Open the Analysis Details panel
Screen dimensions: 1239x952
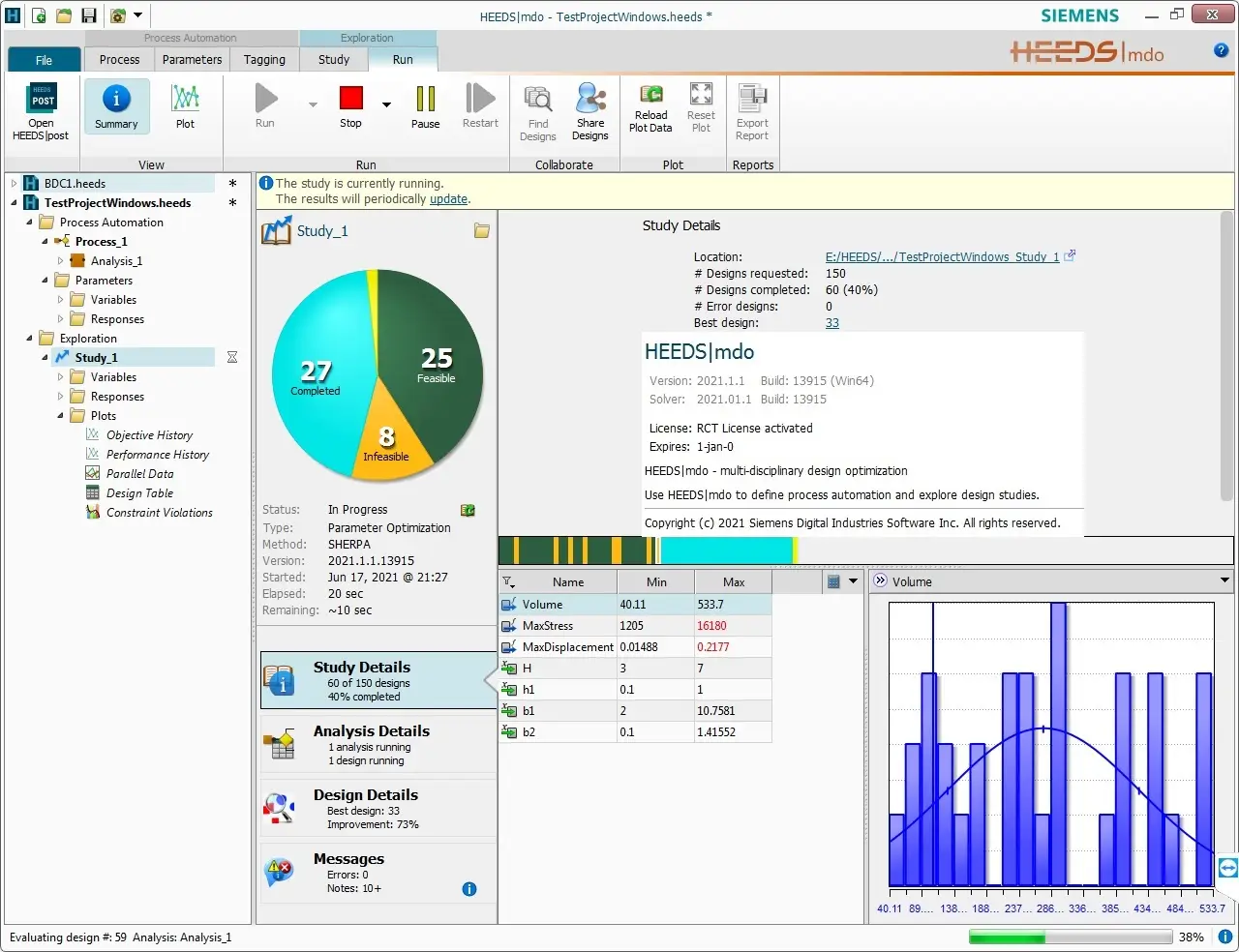(378, 745)
